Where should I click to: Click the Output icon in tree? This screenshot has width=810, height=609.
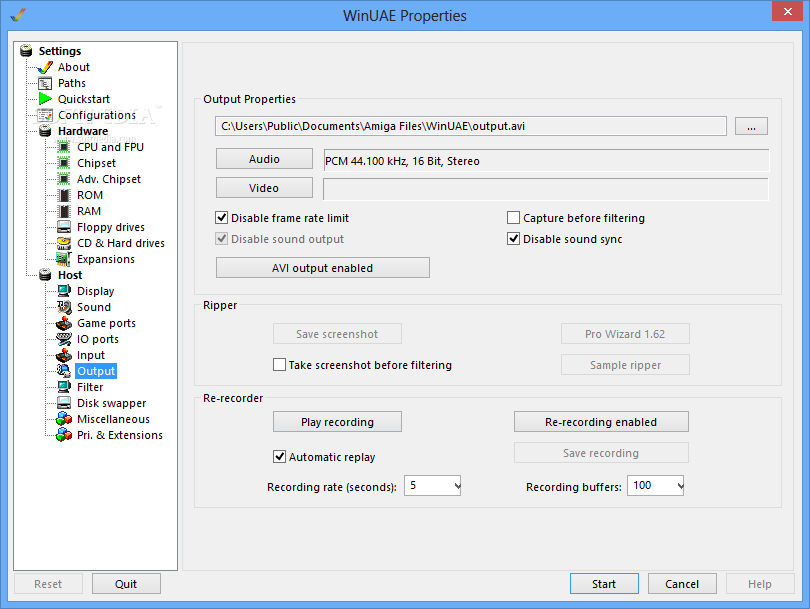pyautogui.click(x=64, y=371)
